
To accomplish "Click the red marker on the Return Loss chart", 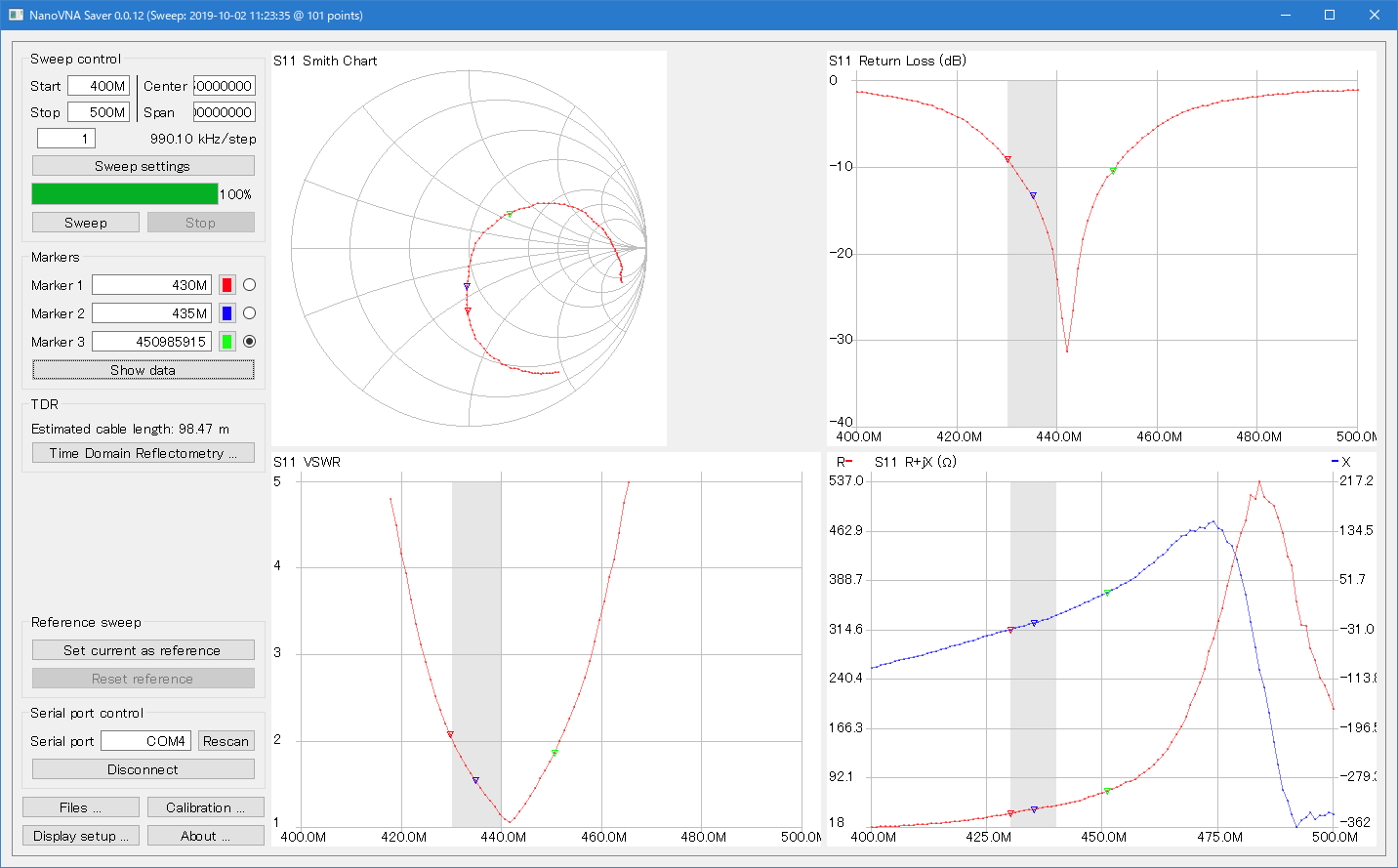I will [1008, 159].
